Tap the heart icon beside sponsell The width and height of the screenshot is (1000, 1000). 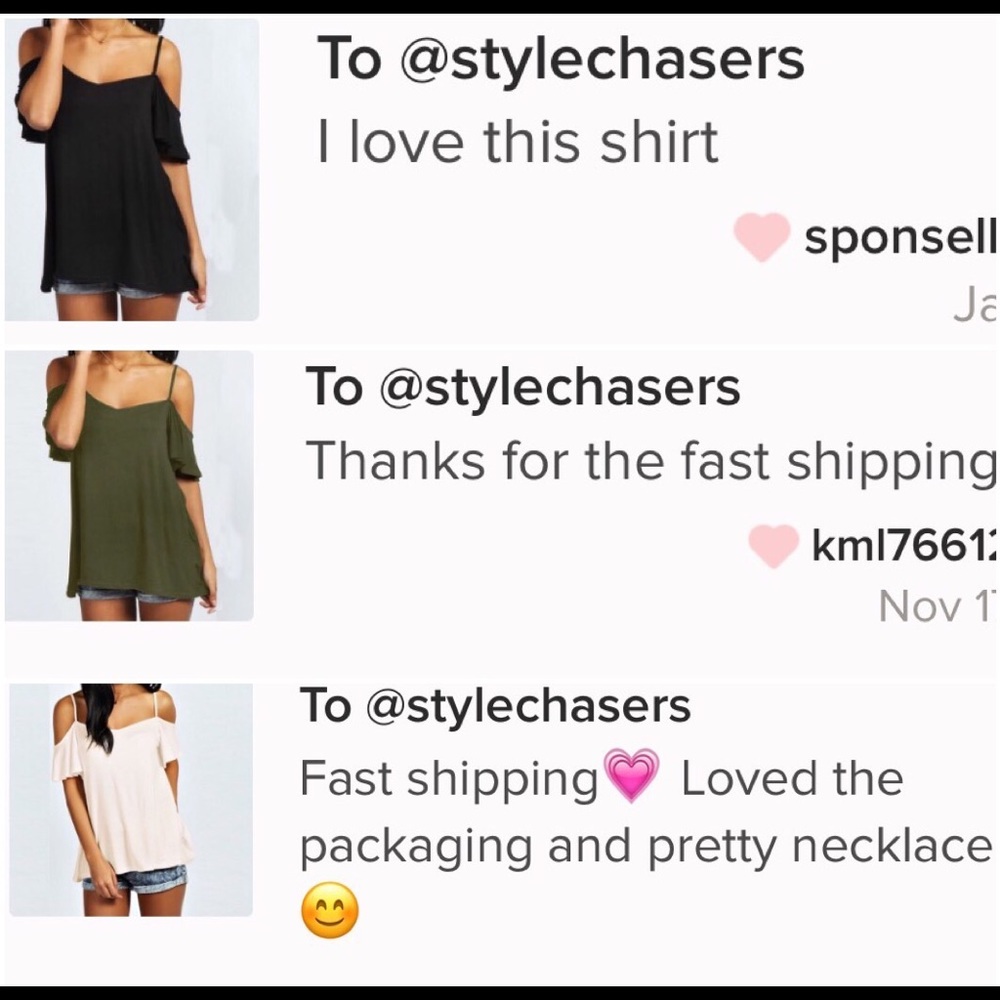pos(762,237)
